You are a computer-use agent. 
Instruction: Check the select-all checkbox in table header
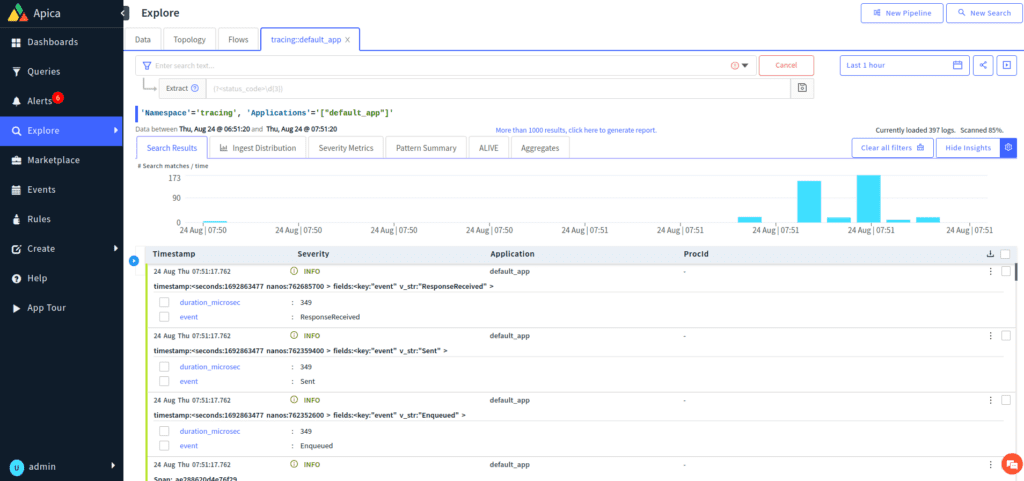(x=1005, y=254)
